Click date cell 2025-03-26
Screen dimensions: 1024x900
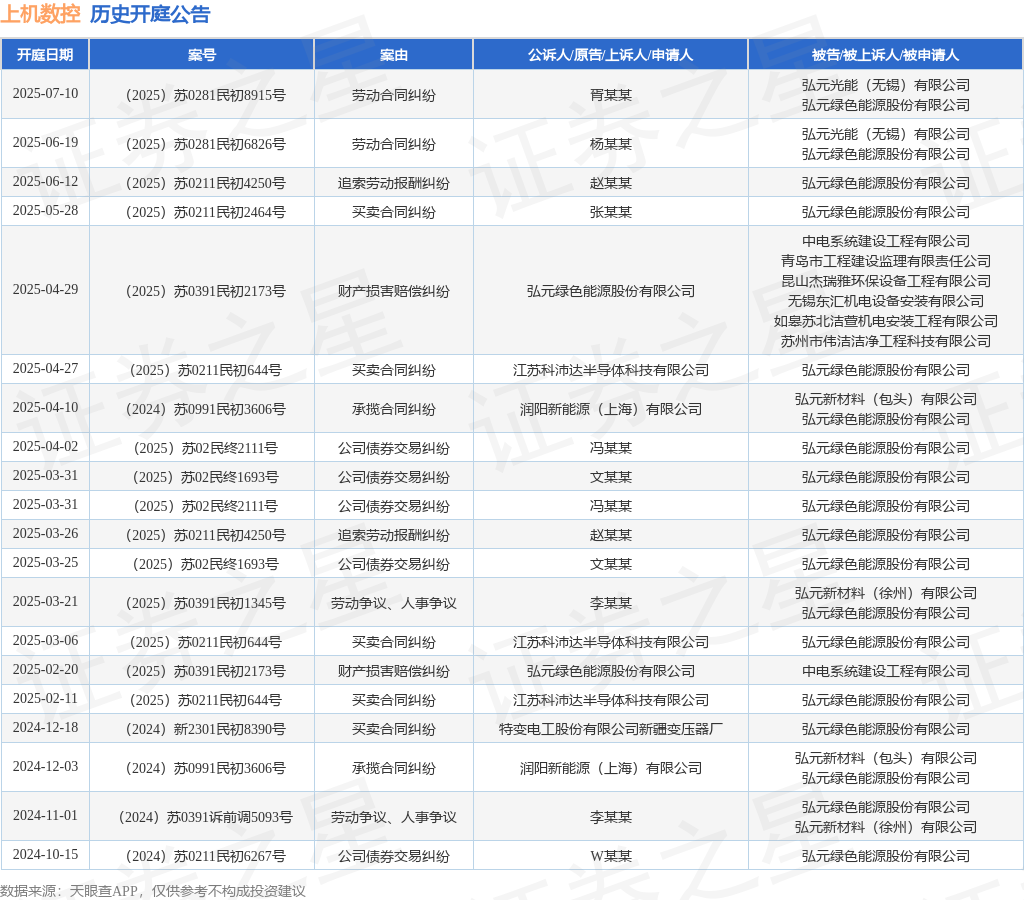[x=45, y=534]
